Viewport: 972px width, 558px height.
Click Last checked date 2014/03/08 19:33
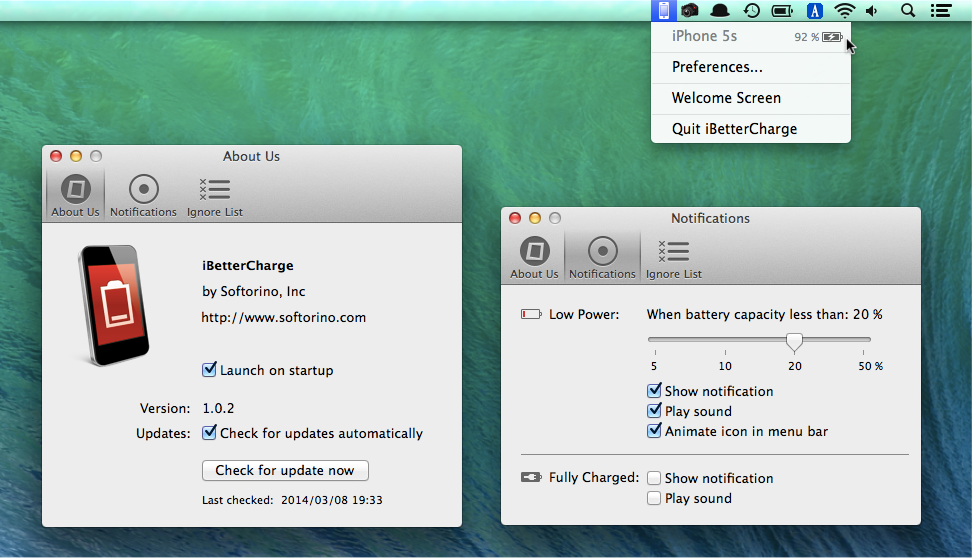pos(332,500)
